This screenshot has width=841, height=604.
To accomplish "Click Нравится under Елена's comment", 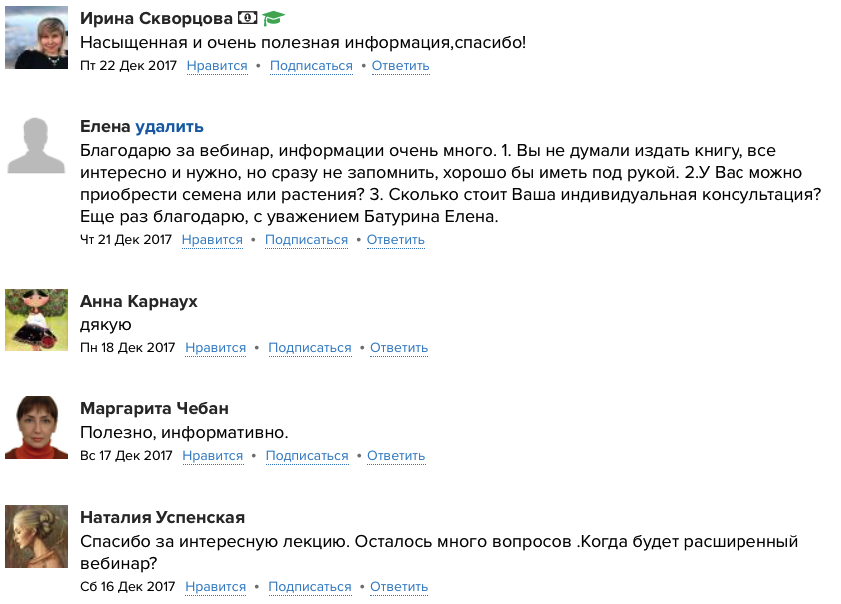I will click(x=212, y=240).
